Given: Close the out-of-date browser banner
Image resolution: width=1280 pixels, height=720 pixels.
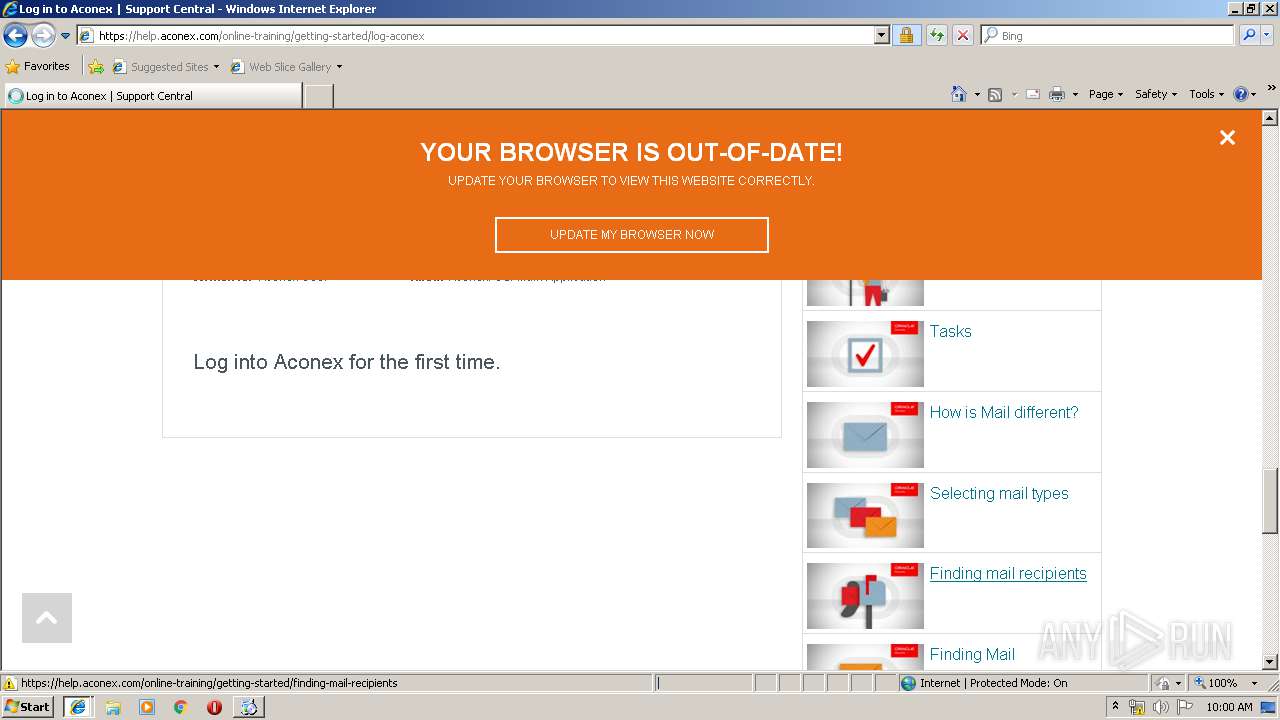Looking at the screenshot, I should [1227, 138].
